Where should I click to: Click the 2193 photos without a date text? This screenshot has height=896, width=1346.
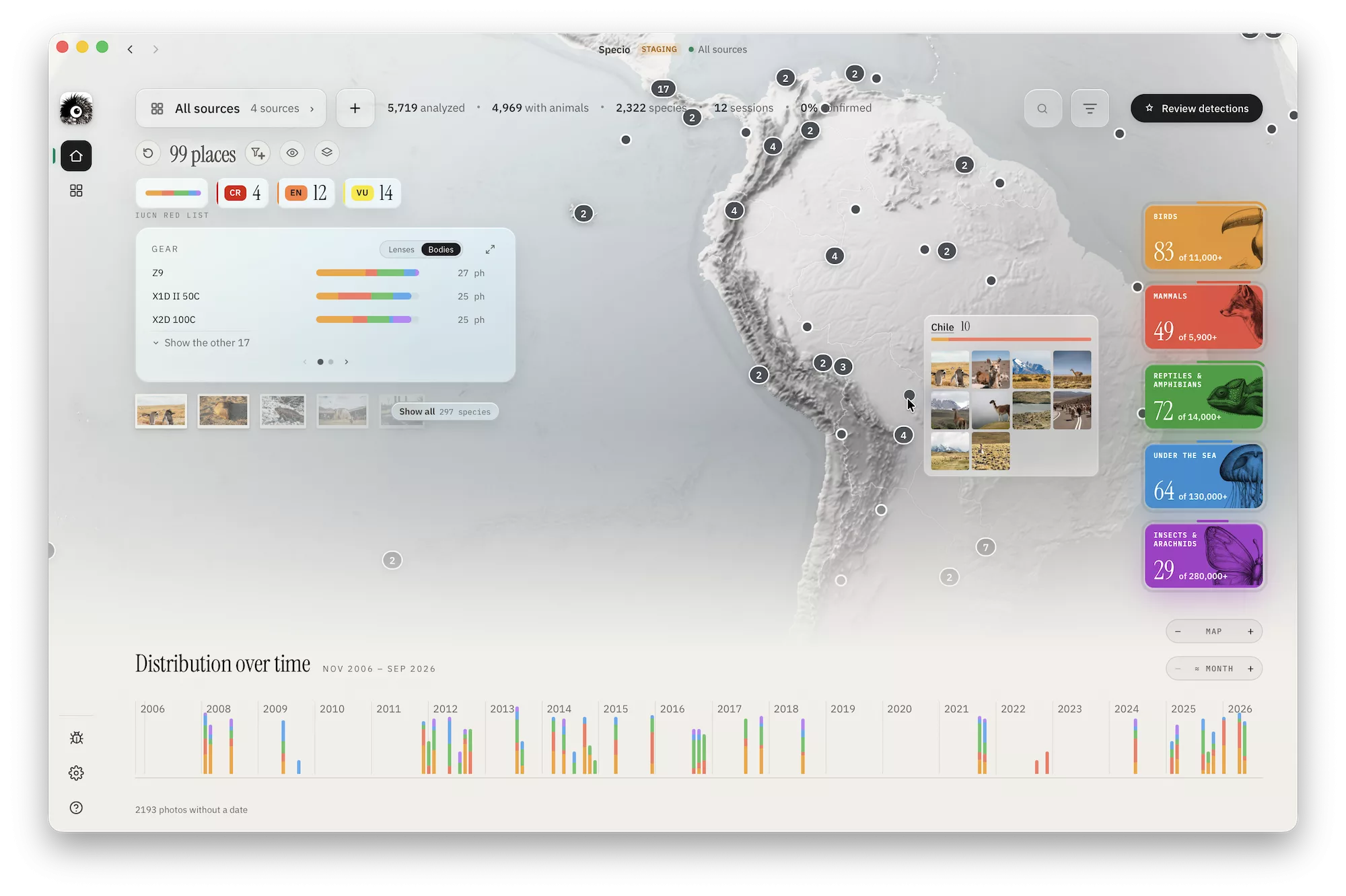coord(191,810)
